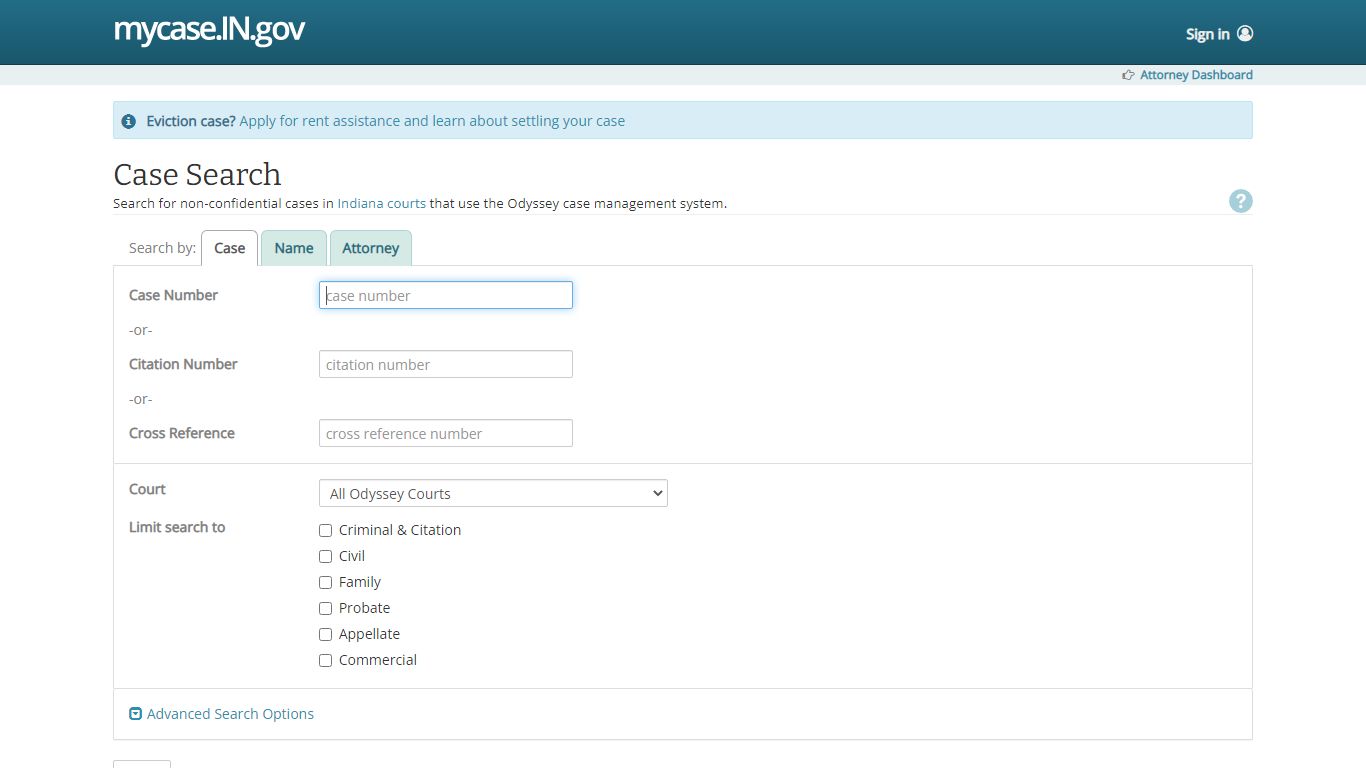1366x768 pixels.
Task: Click the mycase.IN.gov logo
Action: pyautogui.click(x=209, y=30)
